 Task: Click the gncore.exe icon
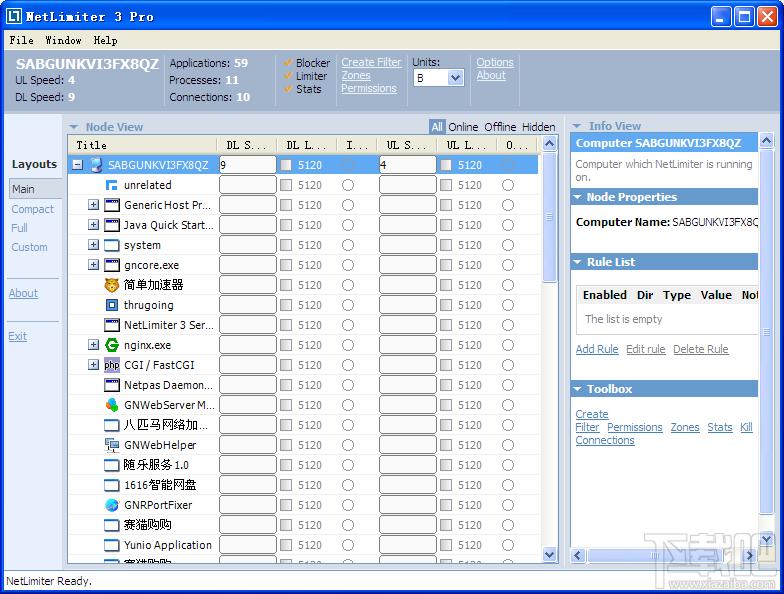pos(112,265)
